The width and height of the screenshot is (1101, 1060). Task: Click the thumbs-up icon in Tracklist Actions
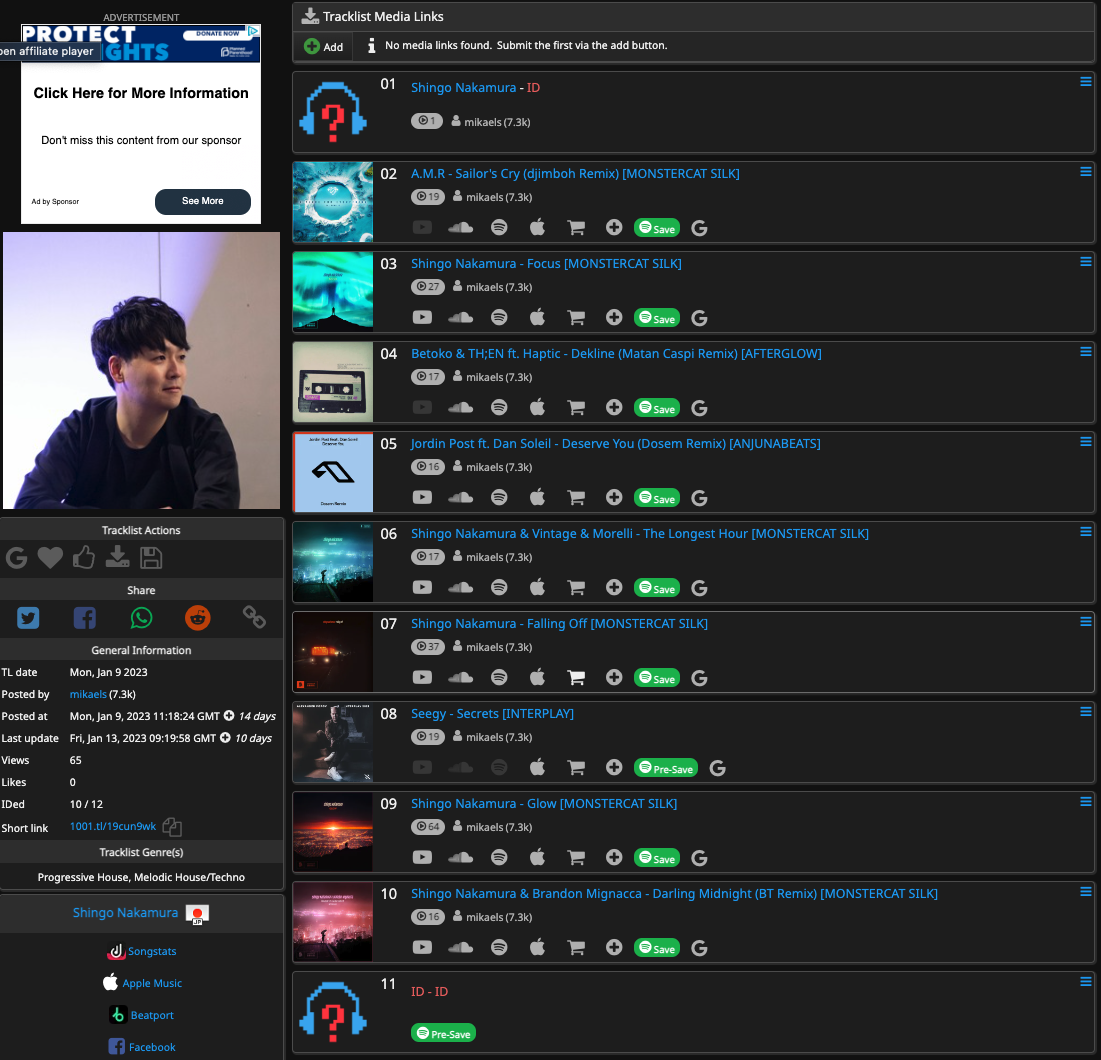coord(84,558)
